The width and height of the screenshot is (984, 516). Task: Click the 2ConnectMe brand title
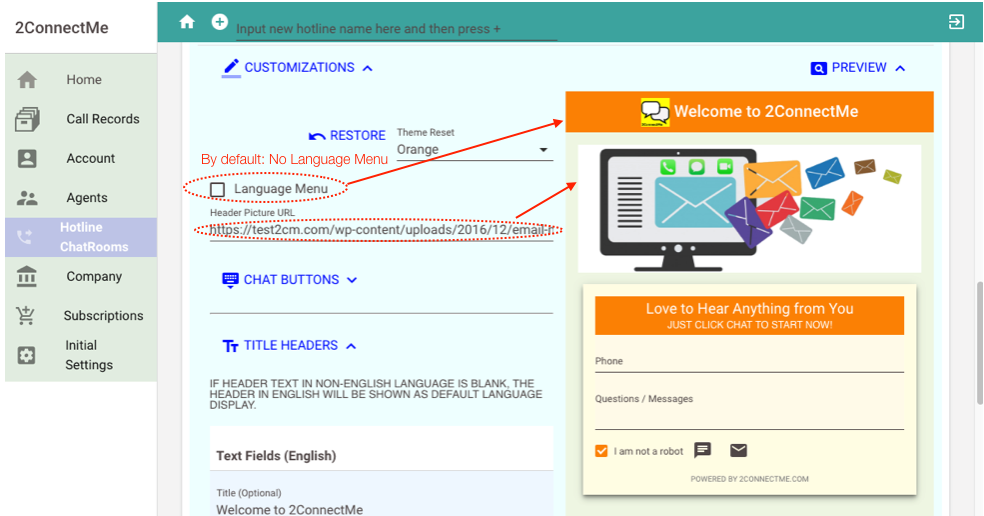[62, 28]
